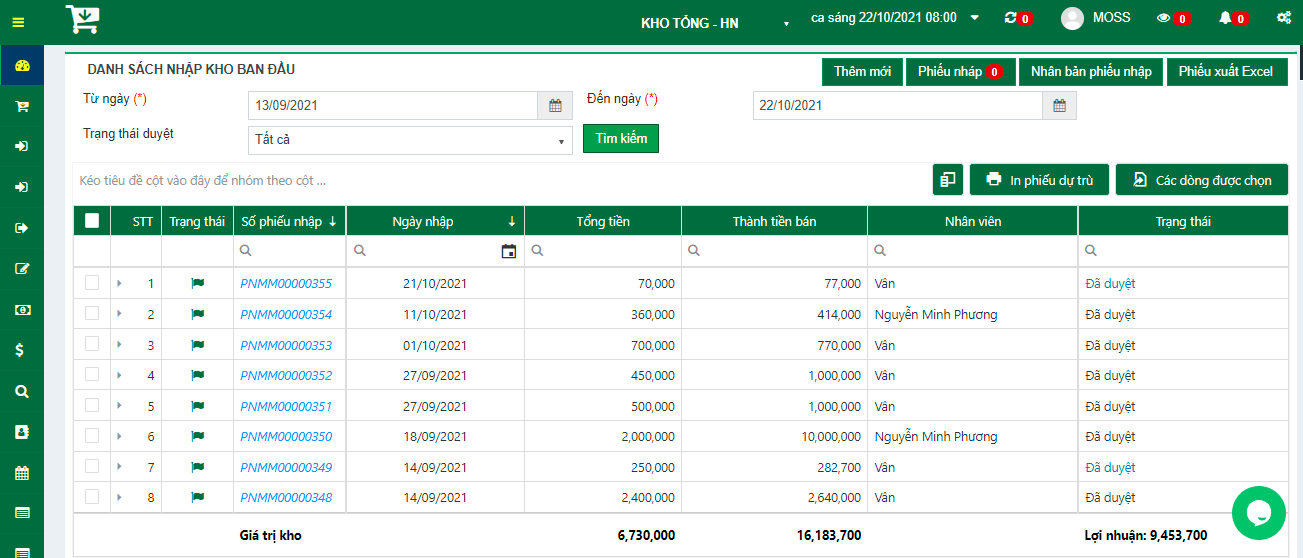
Task: Click the notification bell icon
Action: pyautogui.click(x=1225, y=18)
